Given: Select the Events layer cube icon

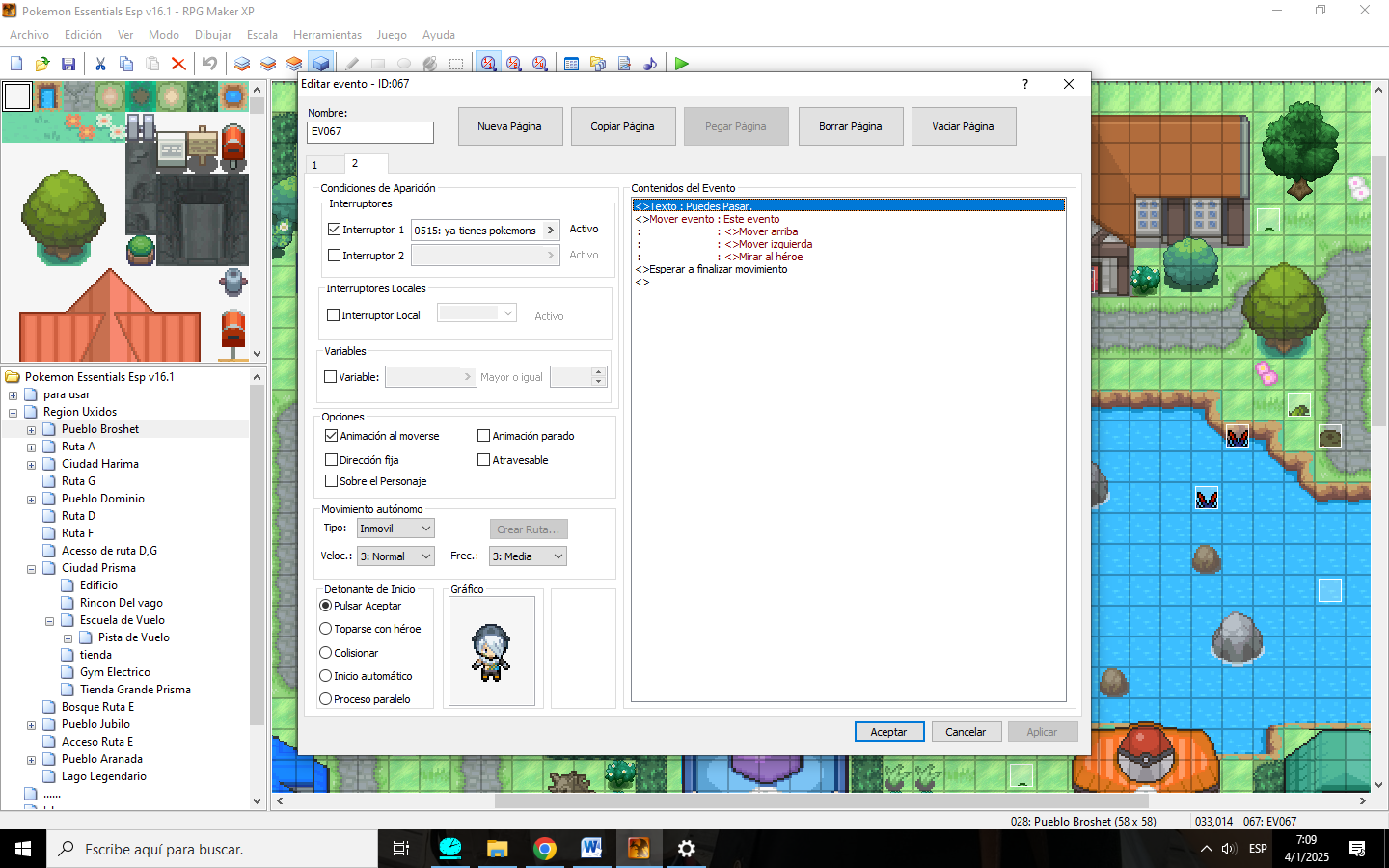Looking at the screenshot, I should coord(320,64).
